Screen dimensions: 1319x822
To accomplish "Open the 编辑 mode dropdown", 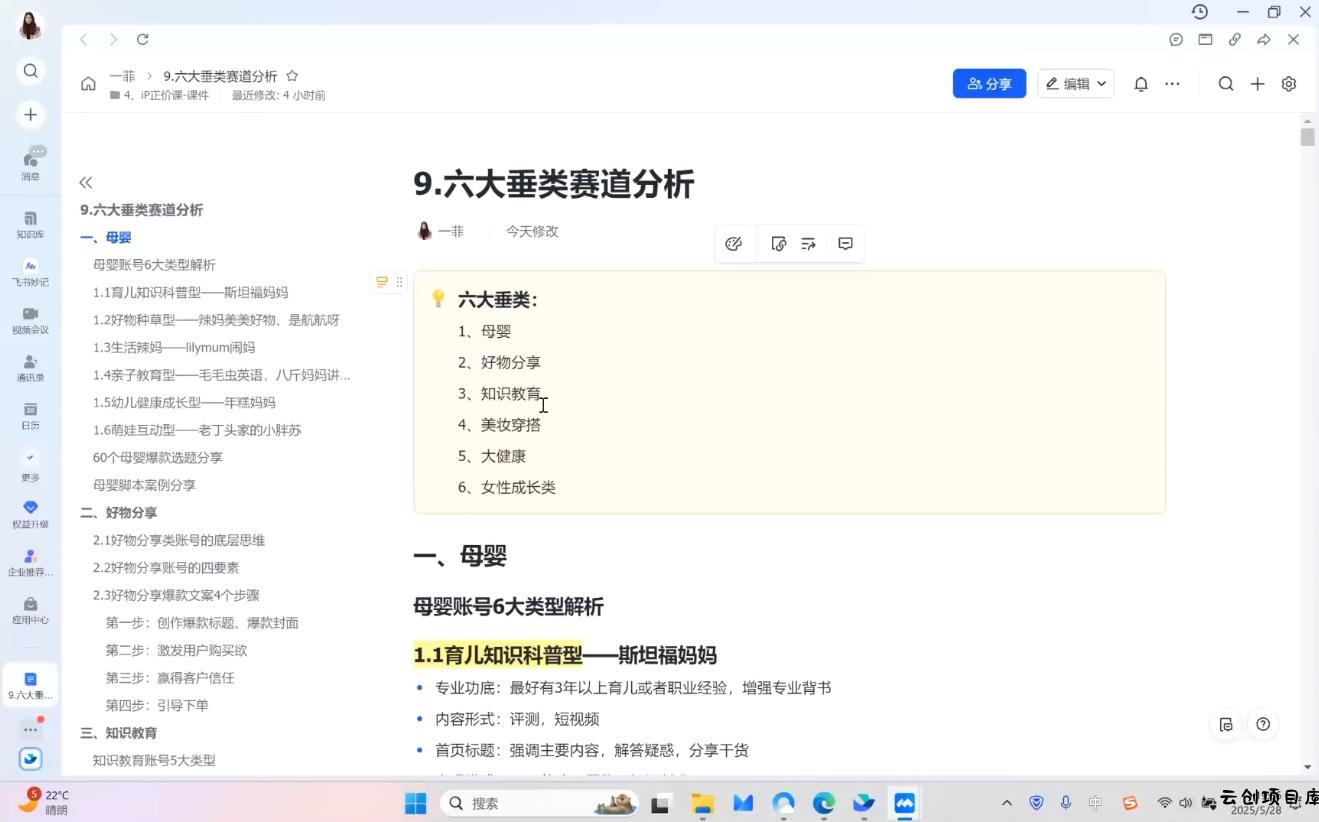I will click(x=1076, y=84).
